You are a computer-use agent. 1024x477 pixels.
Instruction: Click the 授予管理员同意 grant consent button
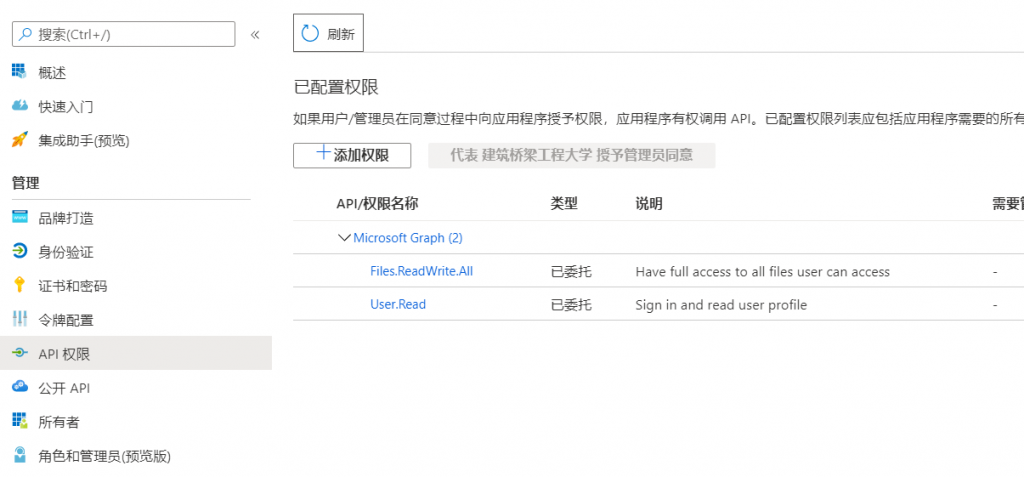(x=571, y=155)
